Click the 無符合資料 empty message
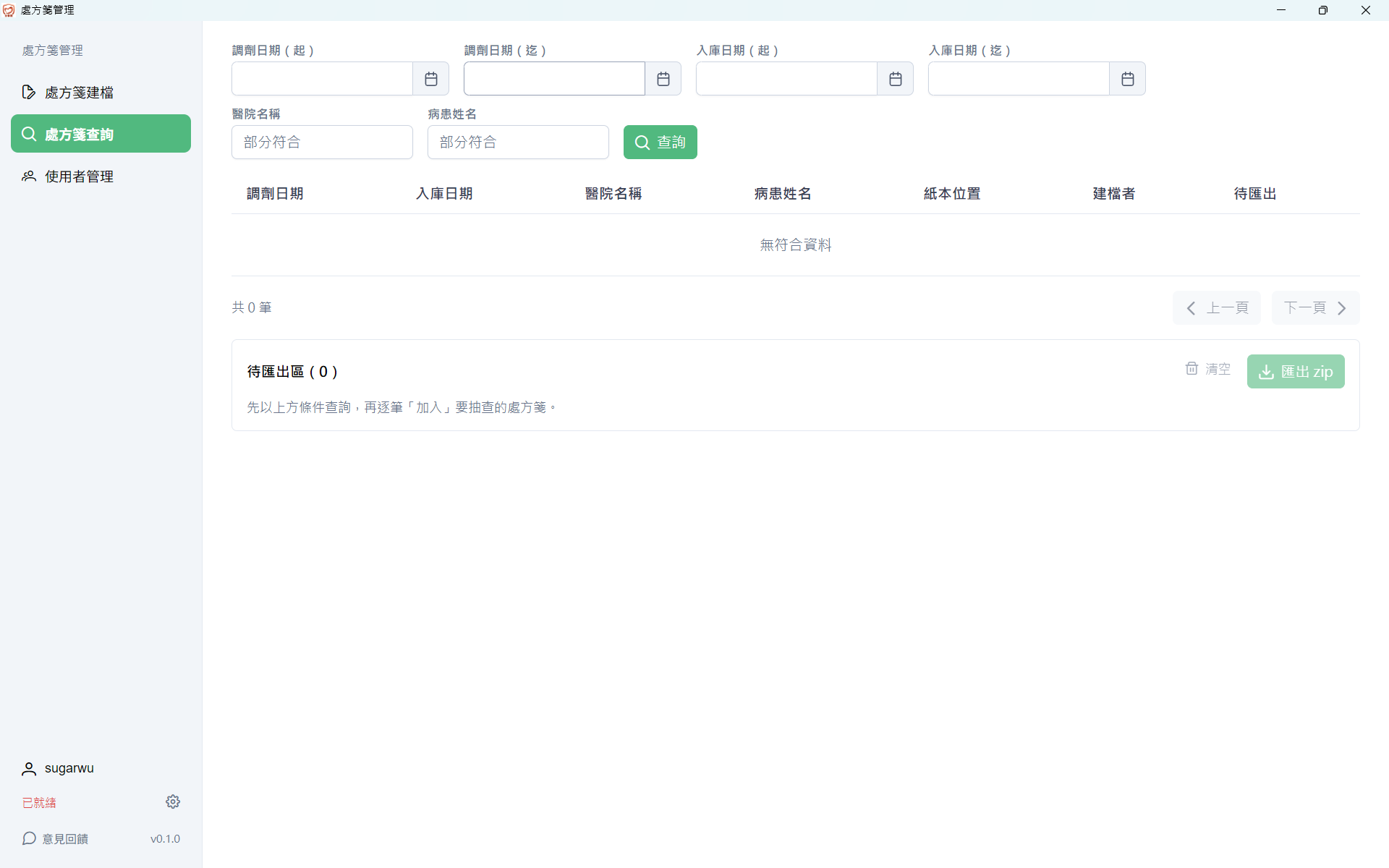 (x=796, y=245)
